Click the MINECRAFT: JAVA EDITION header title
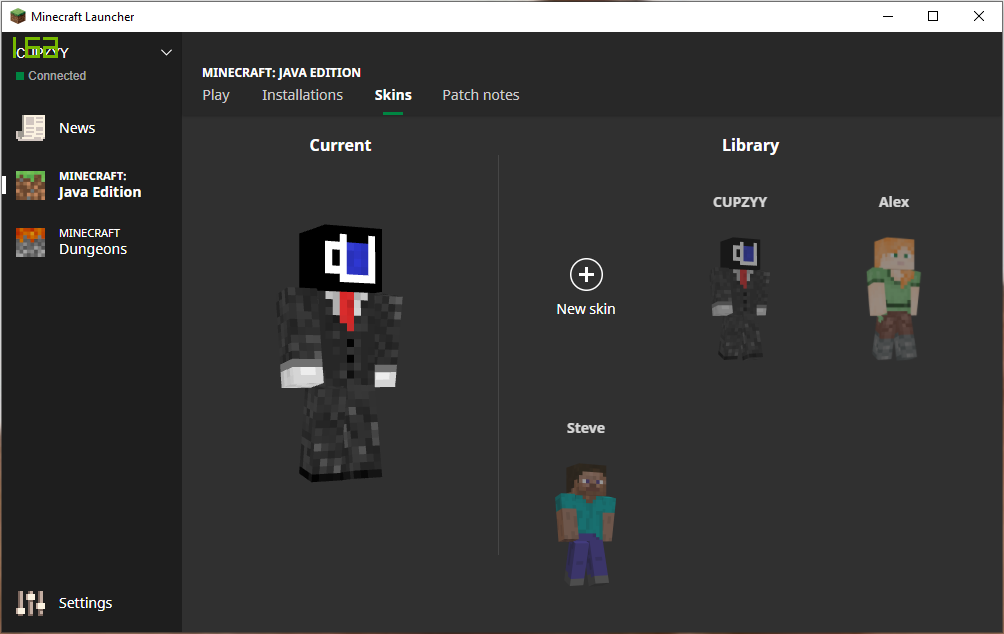This screenshot has height=634, width=1004. pos(282,73)
